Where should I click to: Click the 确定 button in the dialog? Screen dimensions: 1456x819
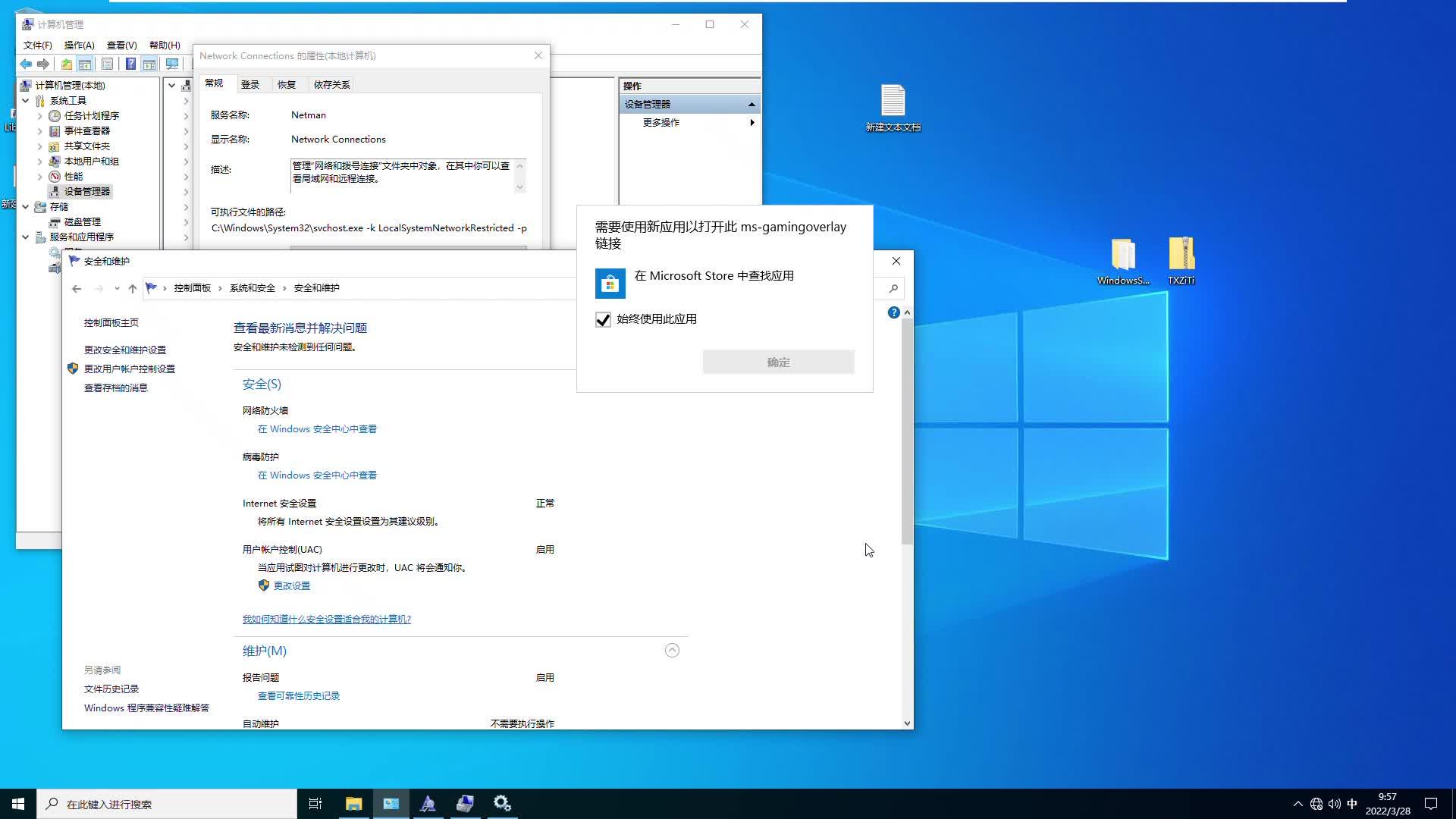778,362
